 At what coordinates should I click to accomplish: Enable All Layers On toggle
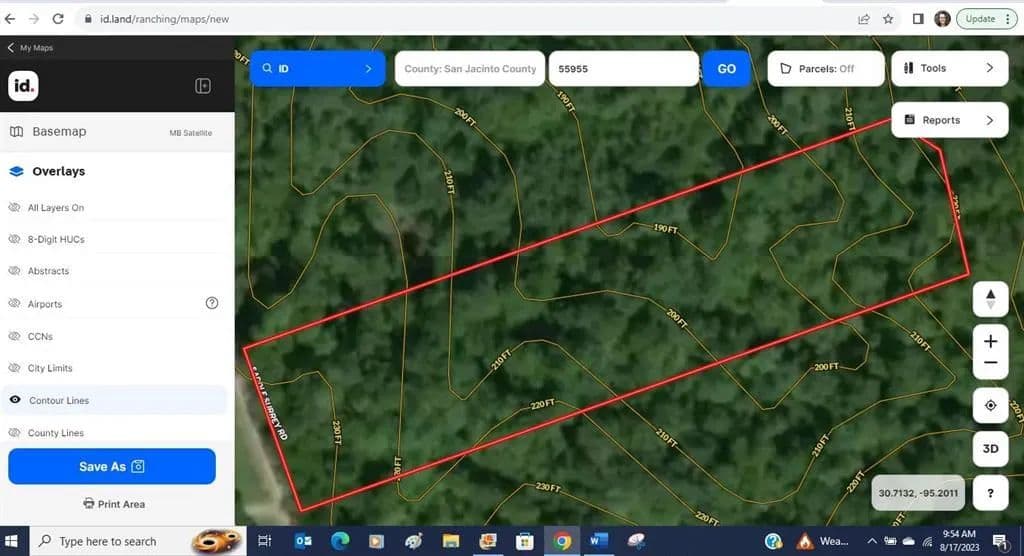(x=15, y=208)
